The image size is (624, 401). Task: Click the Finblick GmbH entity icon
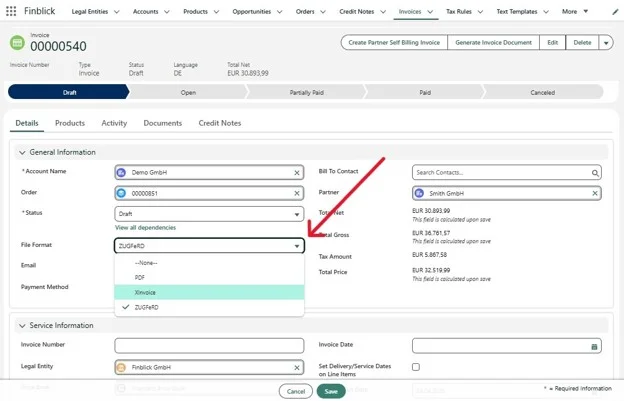(x=121, y=368)
